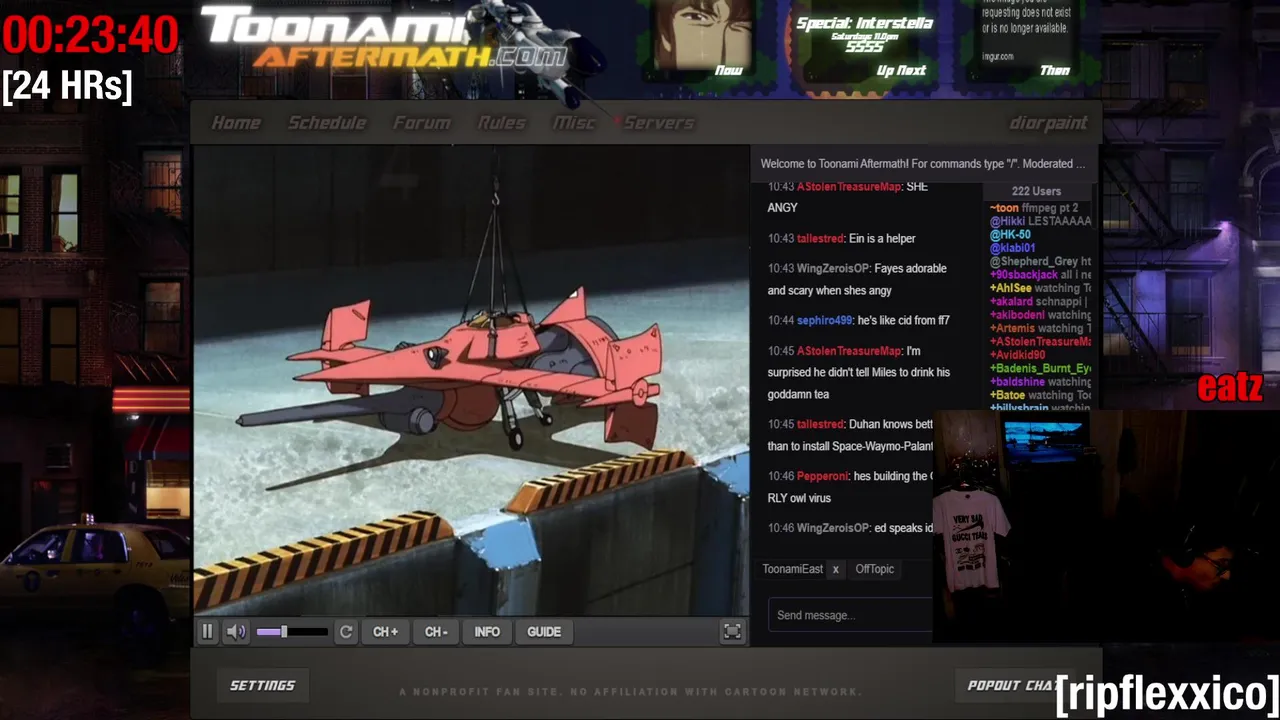The image size is (1280, 720).
Task: Click WingZeroisOP name on Fayes message
Action: pos(833,269)
